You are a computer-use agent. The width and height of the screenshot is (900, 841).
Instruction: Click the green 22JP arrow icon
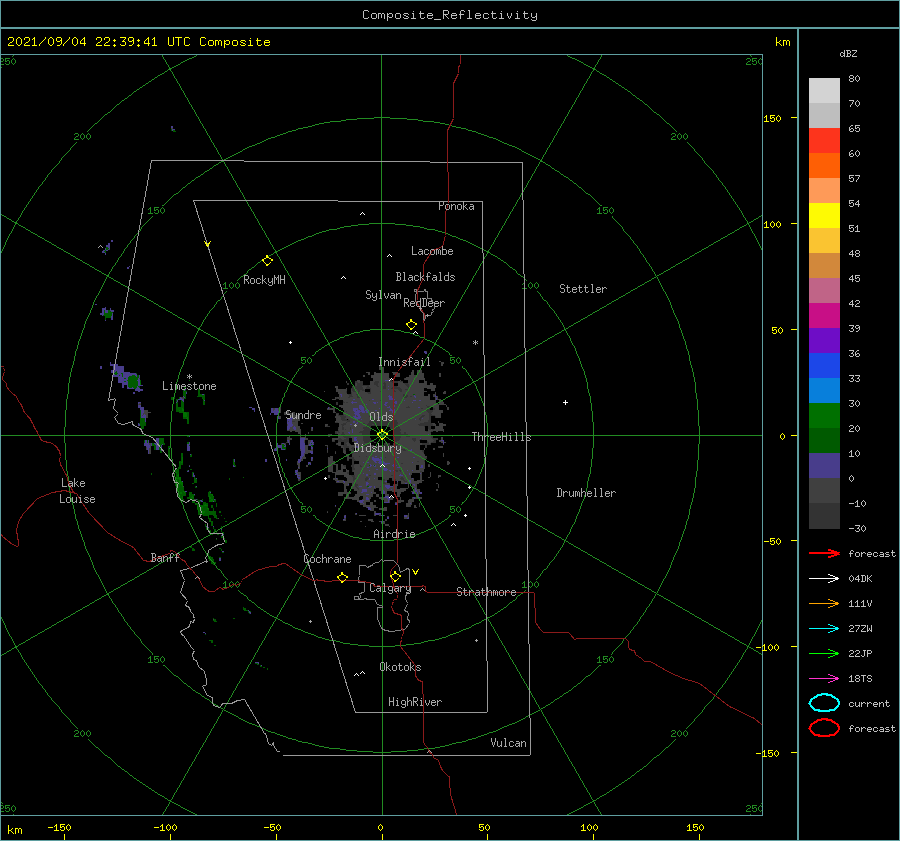(x=824, y=653)
